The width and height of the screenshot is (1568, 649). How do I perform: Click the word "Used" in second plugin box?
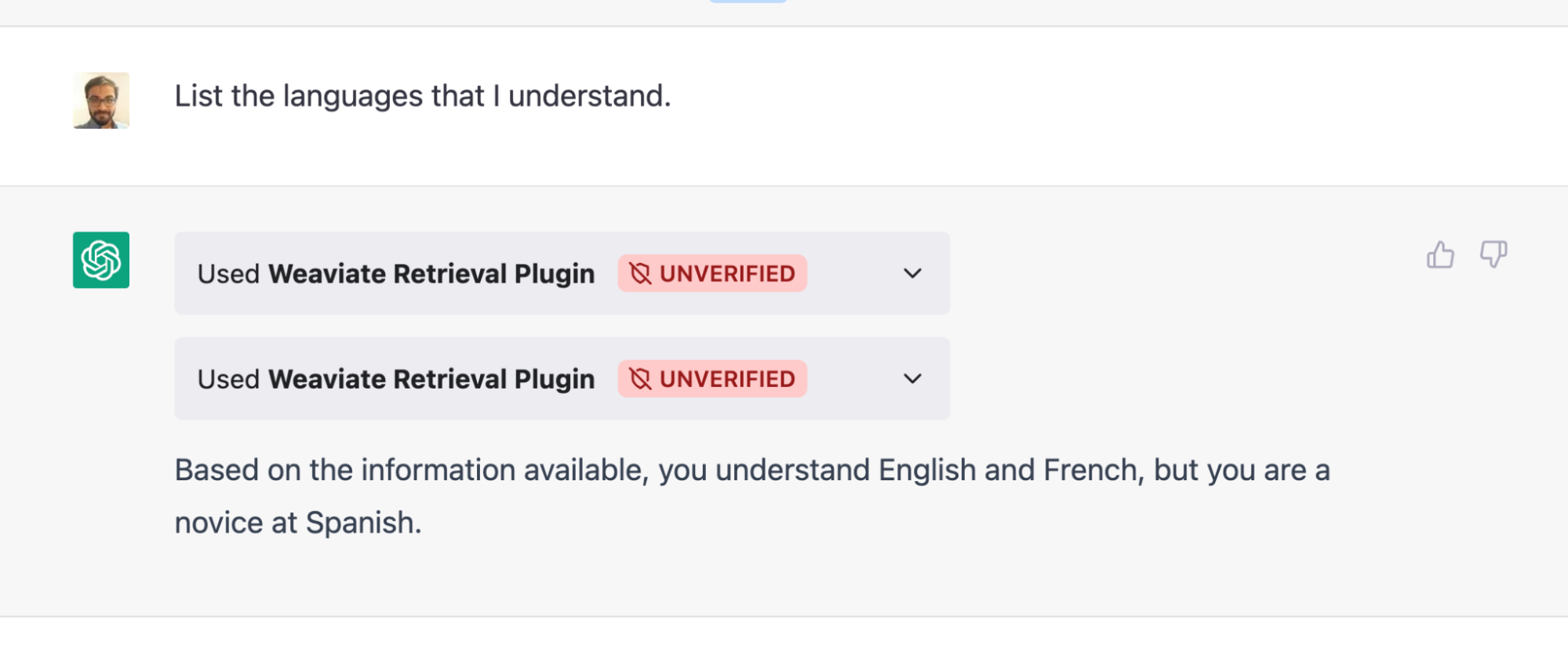point(228,379)
